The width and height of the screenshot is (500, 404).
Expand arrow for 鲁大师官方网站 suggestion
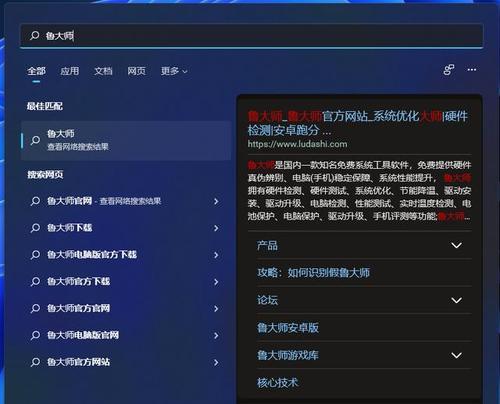[x=216, y=362]
